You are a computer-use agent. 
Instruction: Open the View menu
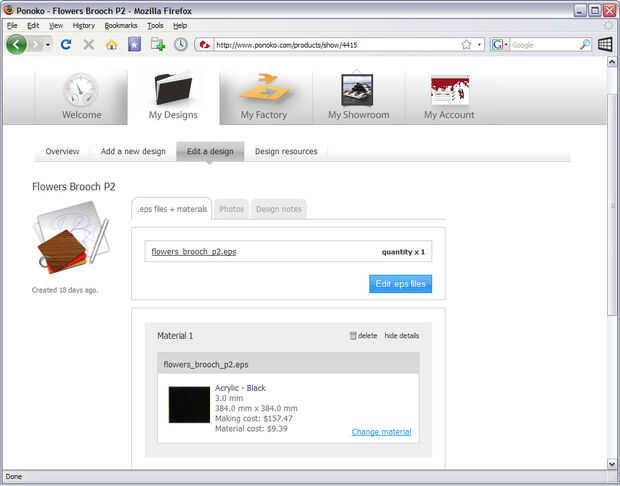coord(56,26)
